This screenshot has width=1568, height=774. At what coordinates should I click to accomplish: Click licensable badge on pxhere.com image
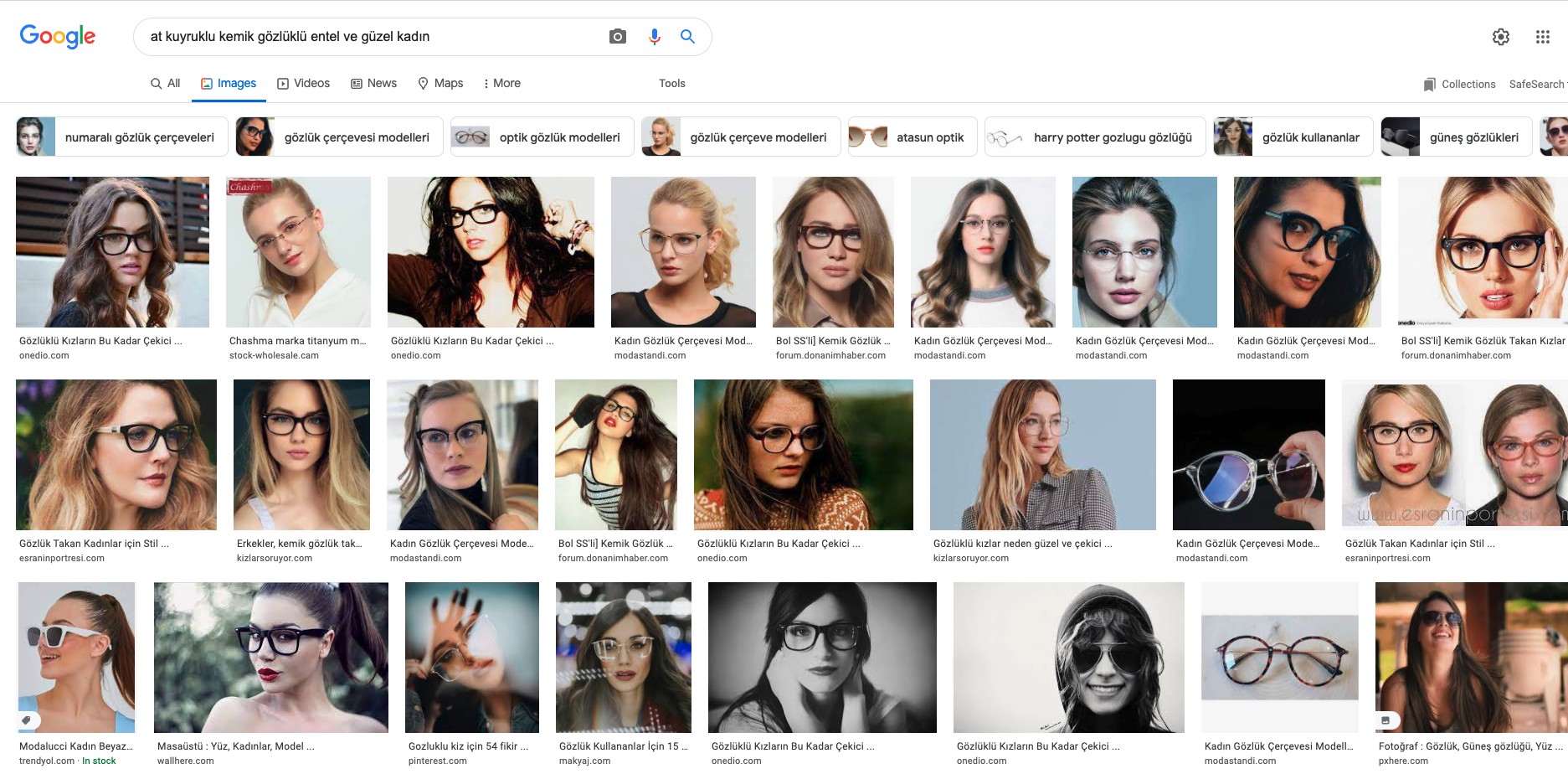coord(1386,720)
